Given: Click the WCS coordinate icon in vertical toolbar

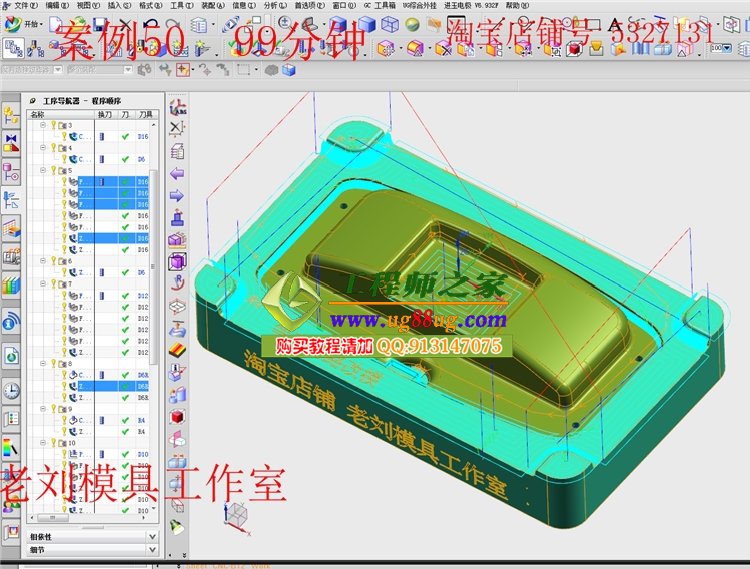Looking at the screenshot, I should click(x=178, y=107).
